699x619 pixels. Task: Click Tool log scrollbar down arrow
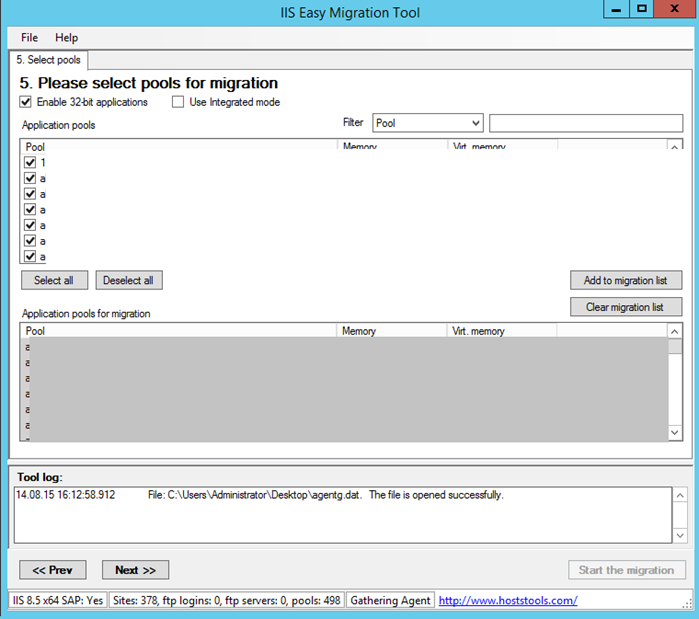point(680,535)
